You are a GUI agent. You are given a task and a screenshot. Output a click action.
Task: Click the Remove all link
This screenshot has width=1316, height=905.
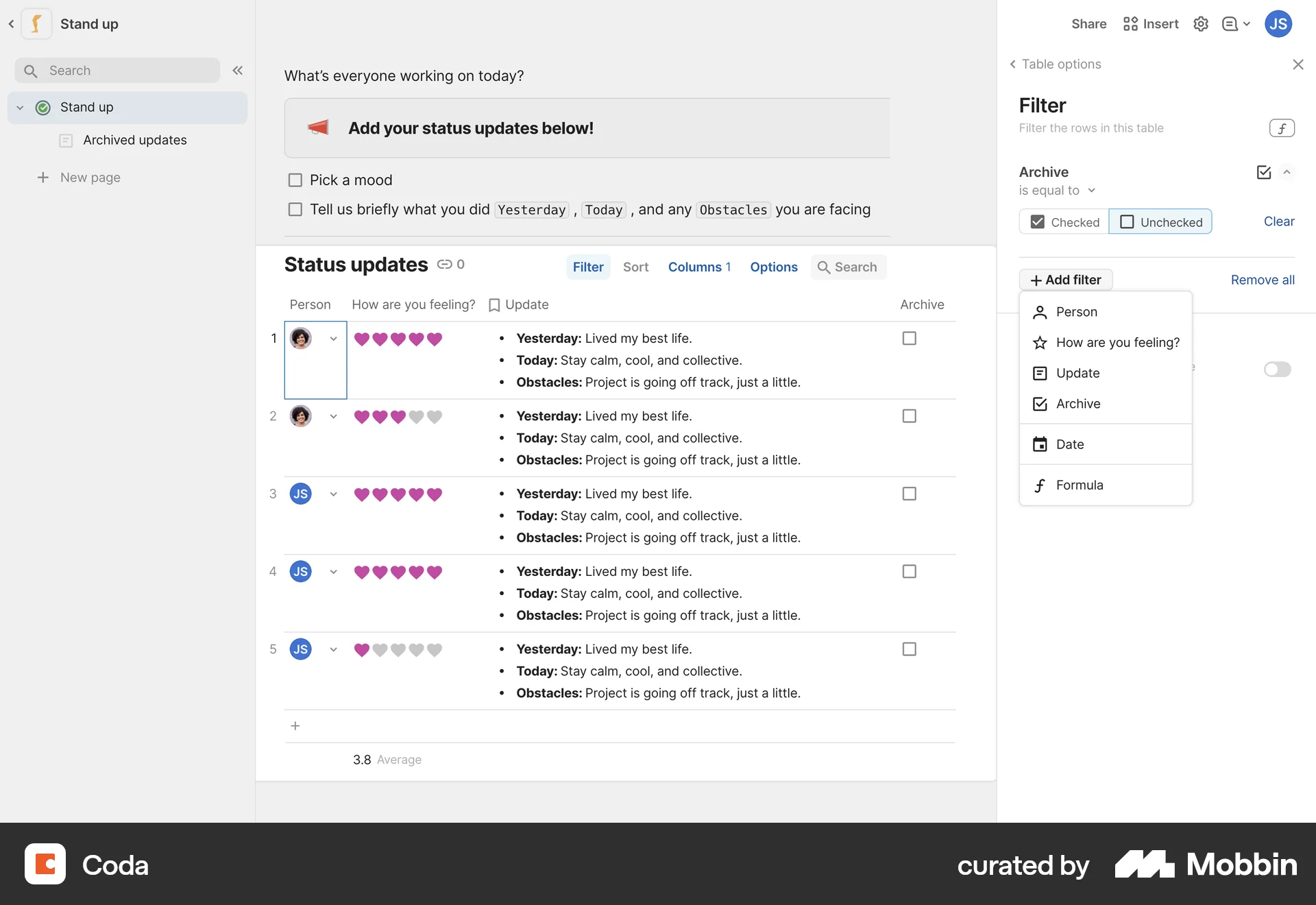1262,280
